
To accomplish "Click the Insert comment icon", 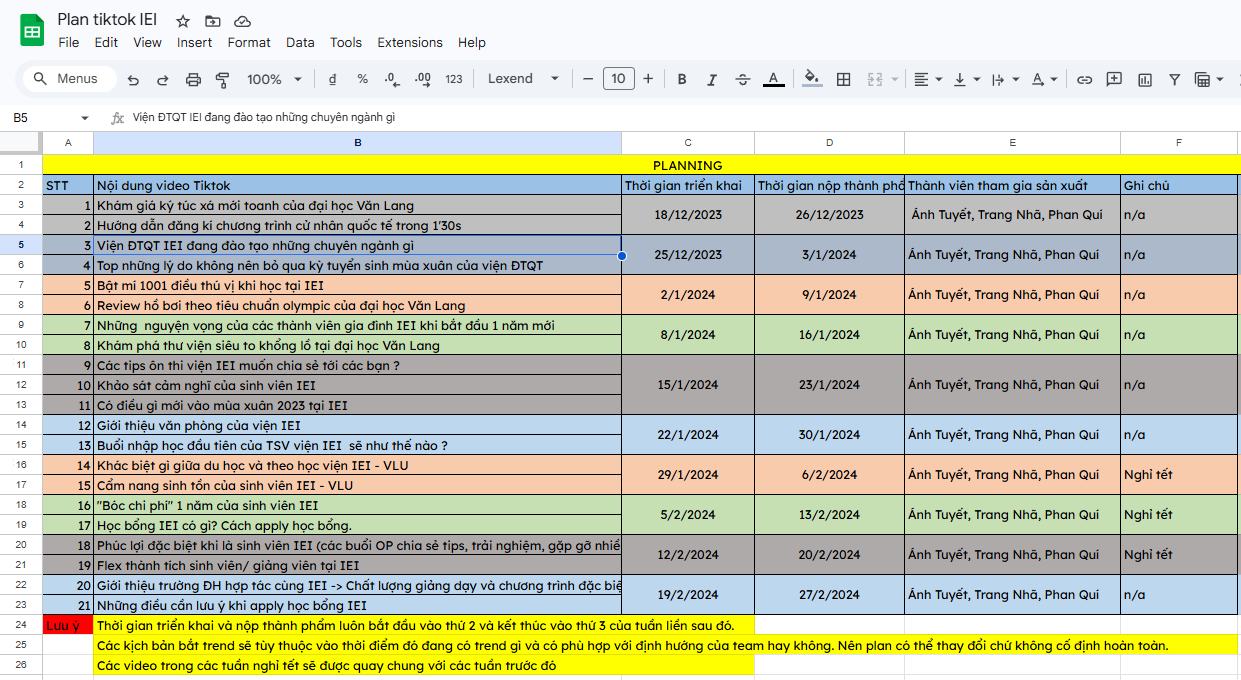I will tap(1114, 79).
